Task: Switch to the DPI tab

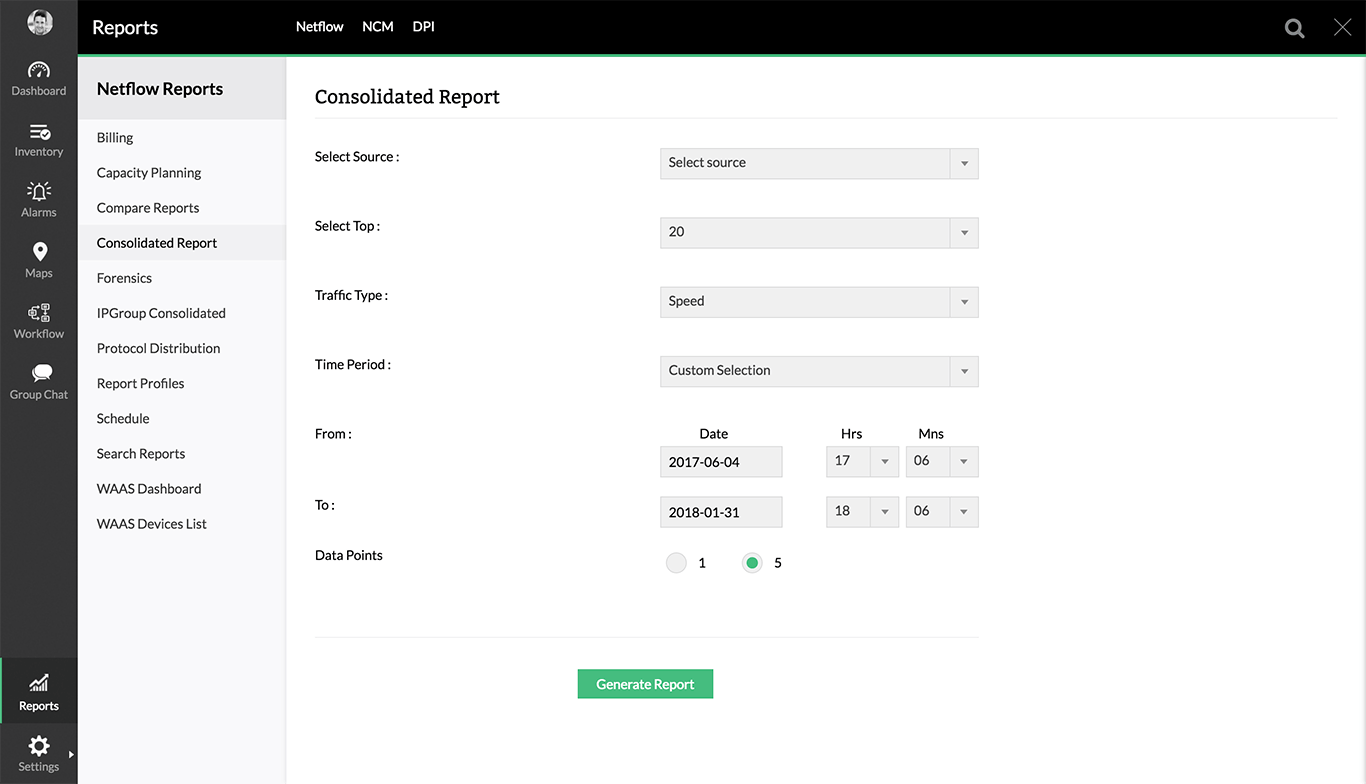Action: [x=424, y=27]
